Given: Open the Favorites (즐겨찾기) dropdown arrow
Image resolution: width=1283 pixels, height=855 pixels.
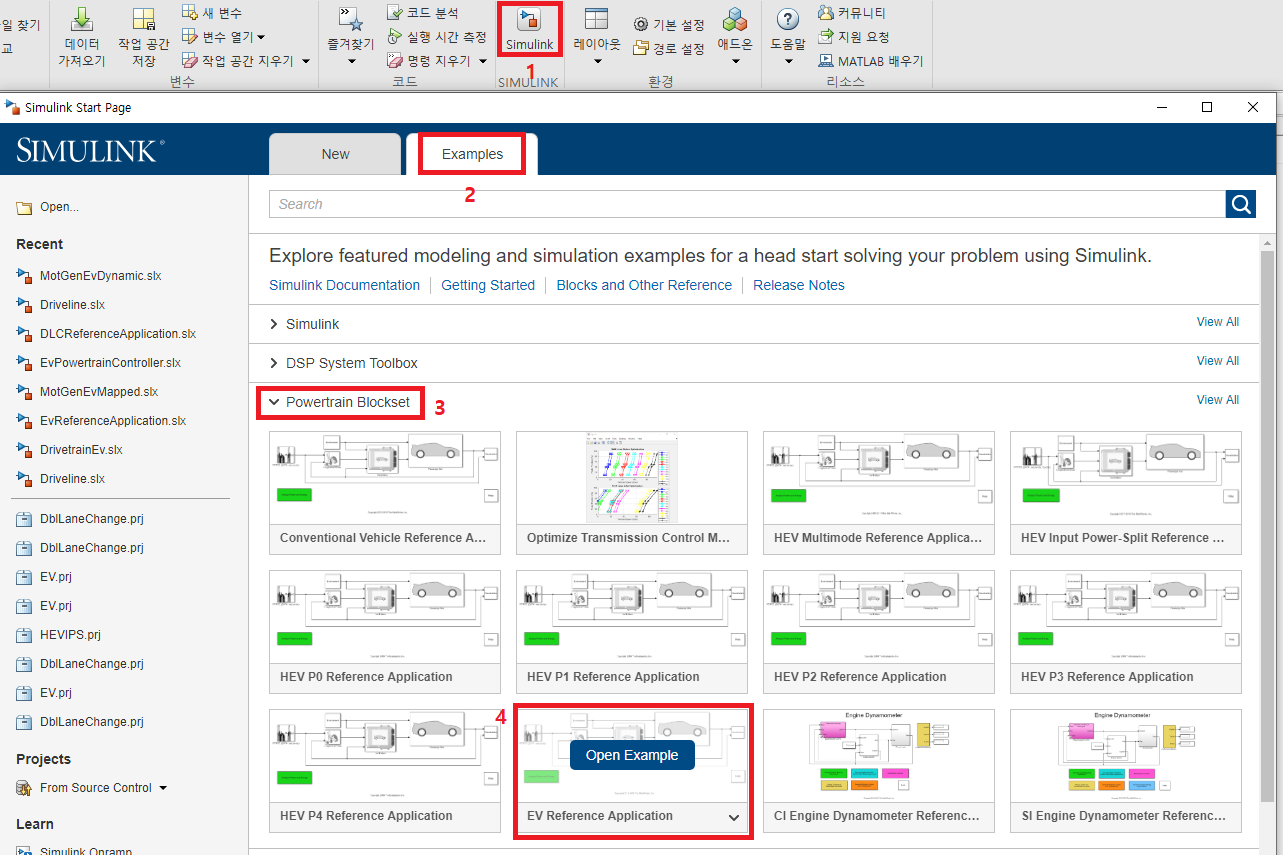Looking at the screenshot, I should click(x=351, y=62).
